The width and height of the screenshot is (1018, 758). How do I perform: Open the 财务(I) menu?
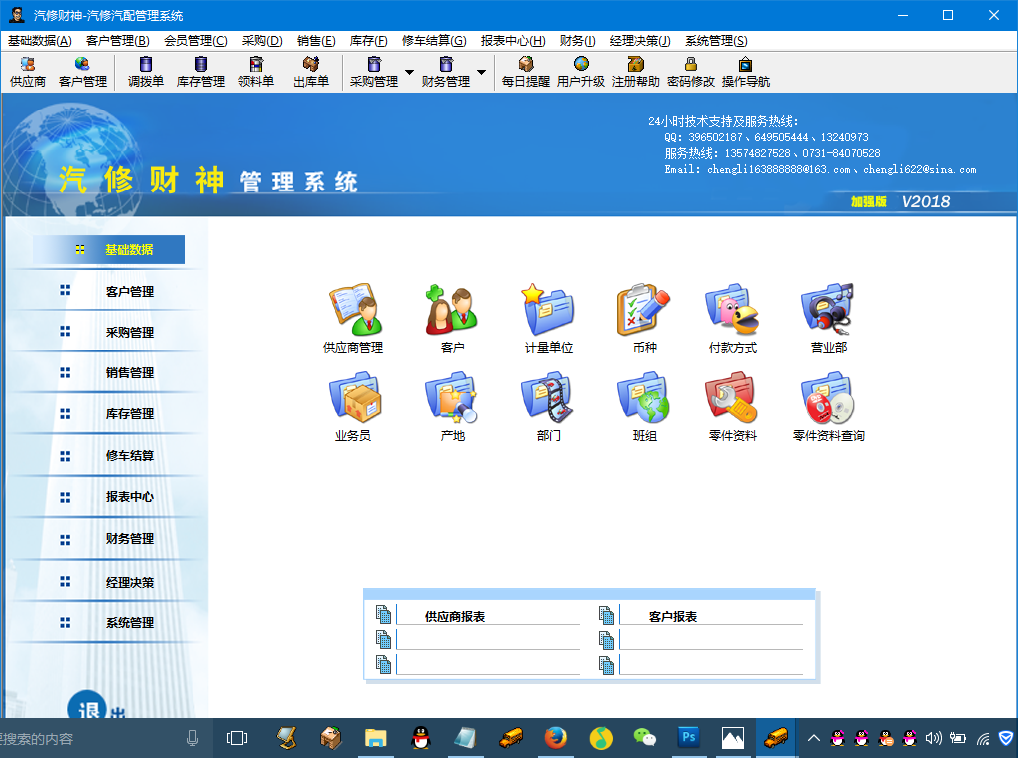pyautogui.click(x=578, y=41)
